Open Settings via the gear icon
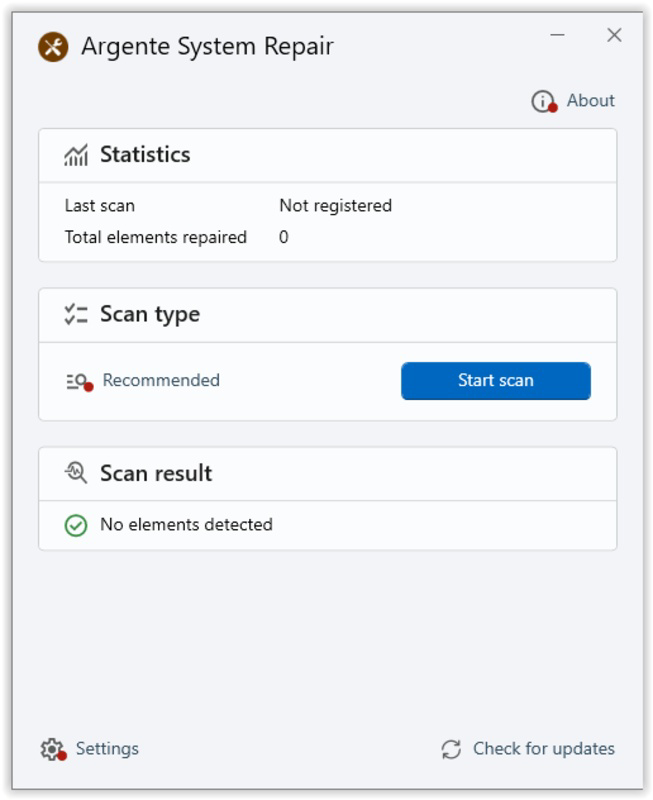 coord(54,749)
